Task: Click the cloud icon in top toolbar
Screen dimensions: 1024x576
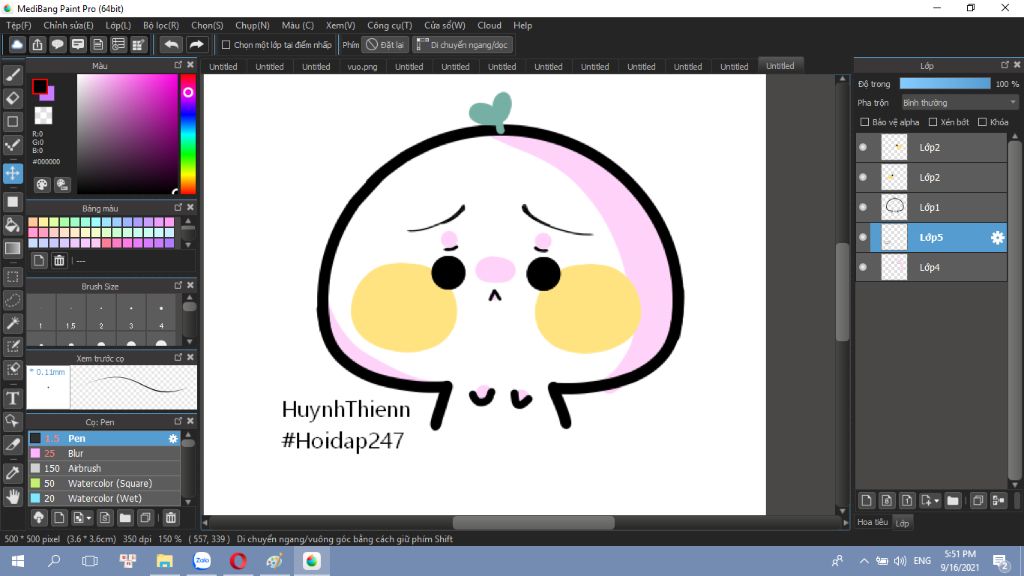Action: (17, 44)
